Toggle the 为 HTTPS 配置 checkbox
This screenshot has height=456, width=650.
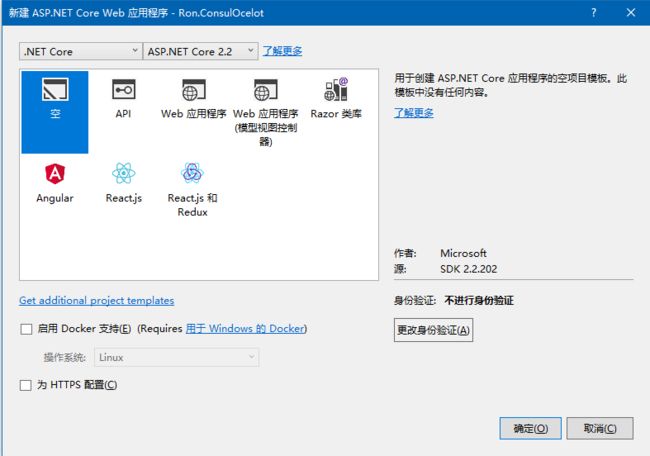[x=26, y=385]
